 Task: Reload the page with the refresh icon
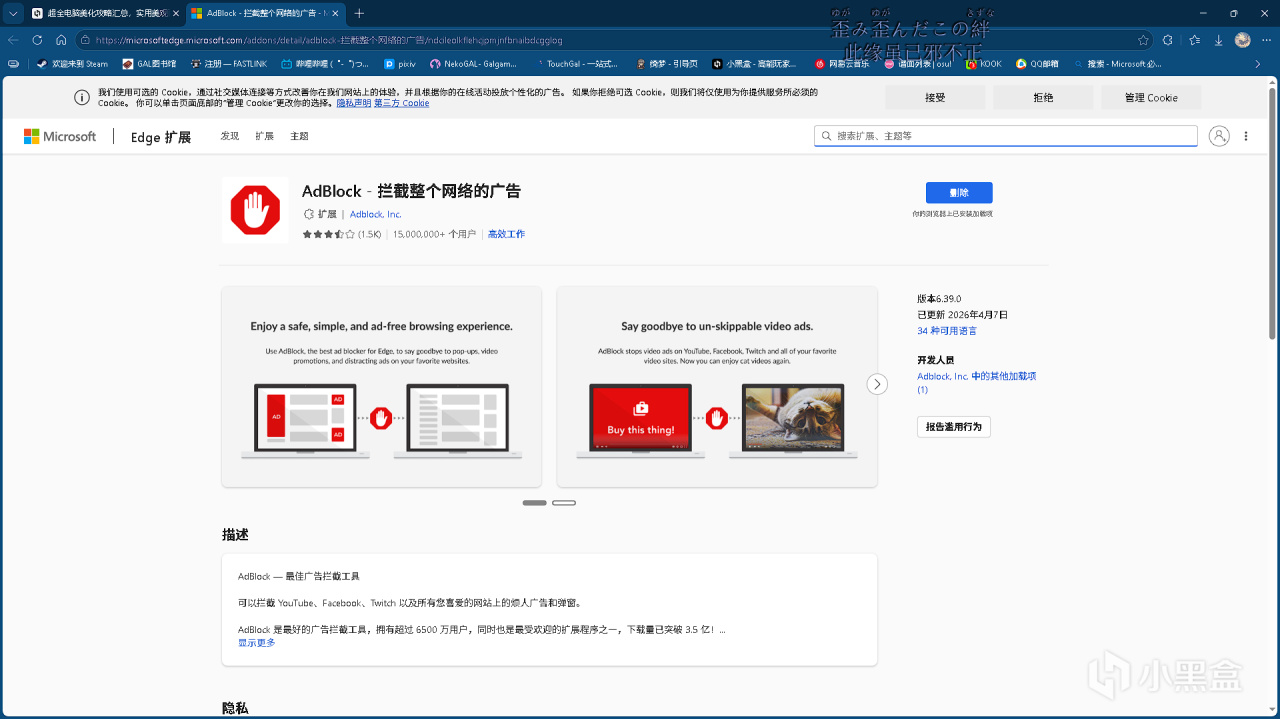[37, 40]
